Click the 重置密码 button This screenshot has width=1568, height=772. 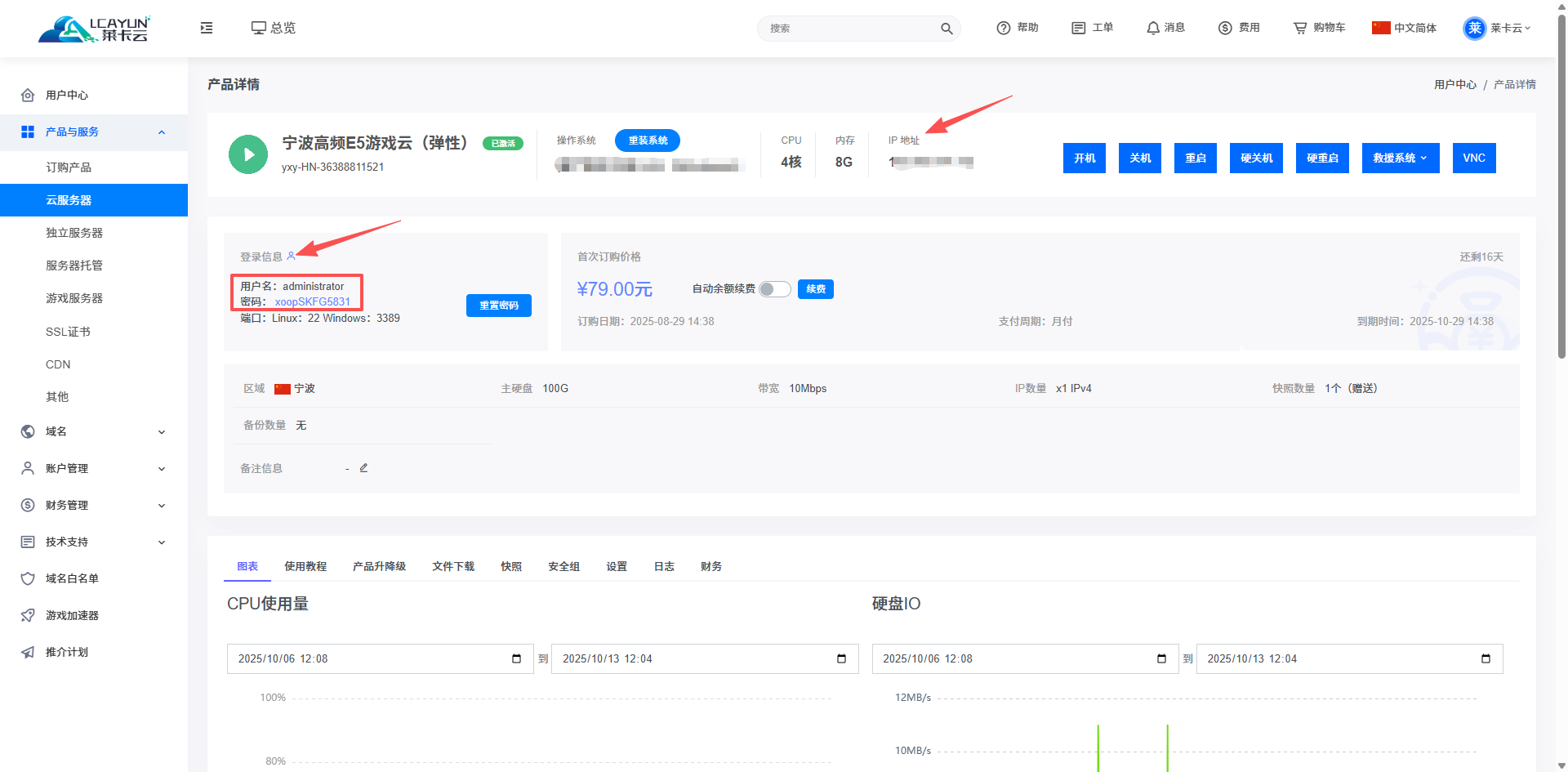click(498, 306)
